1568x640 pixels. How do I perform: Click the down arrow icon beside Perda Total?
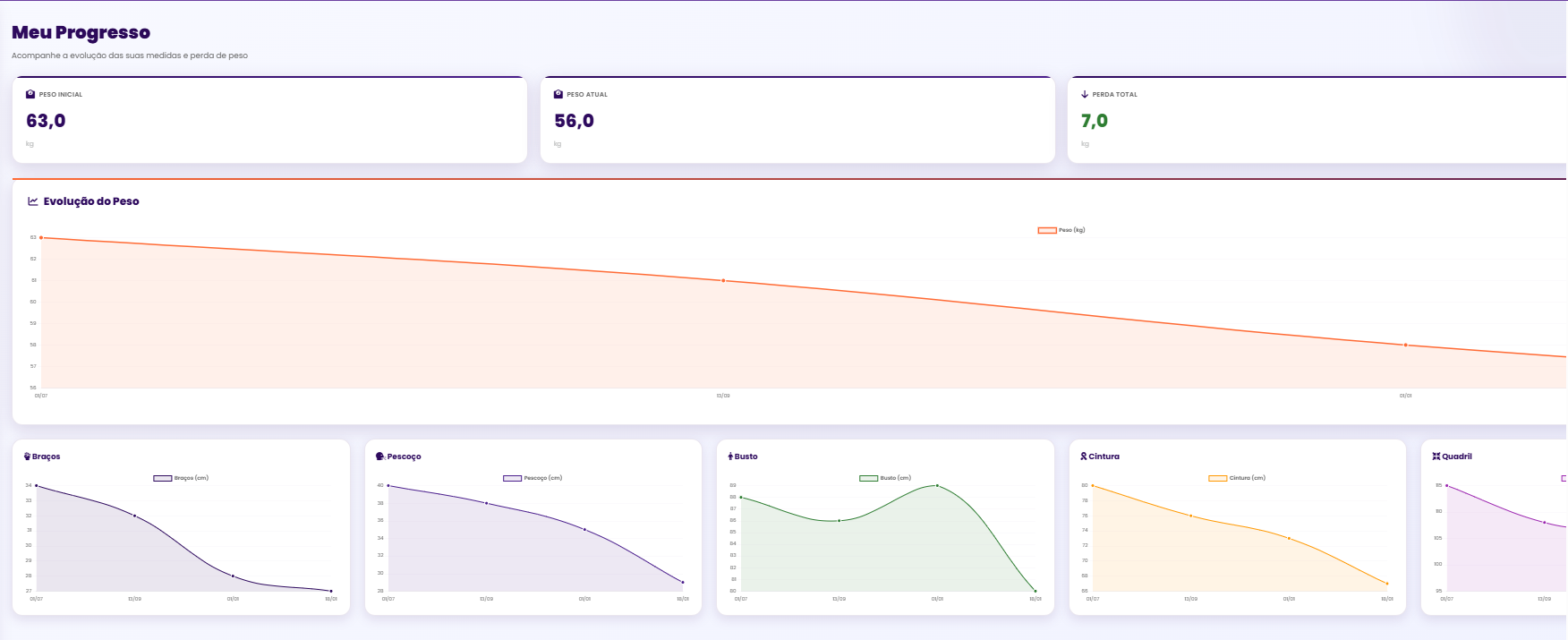coord(1085,94)
